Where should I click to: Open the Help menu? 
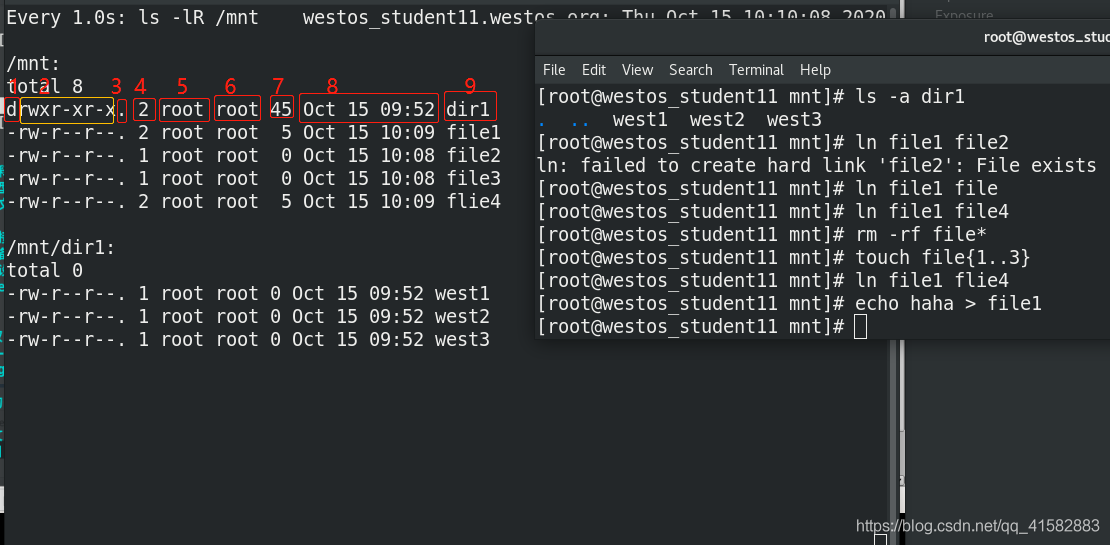coord(815,70)
